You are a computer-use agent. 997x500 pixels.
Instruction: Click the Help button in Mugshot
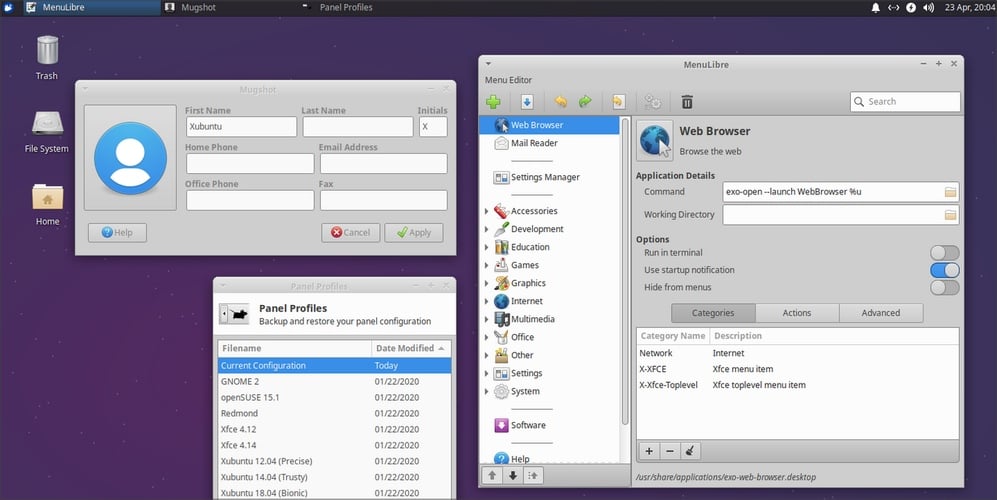tap(117, 233)
